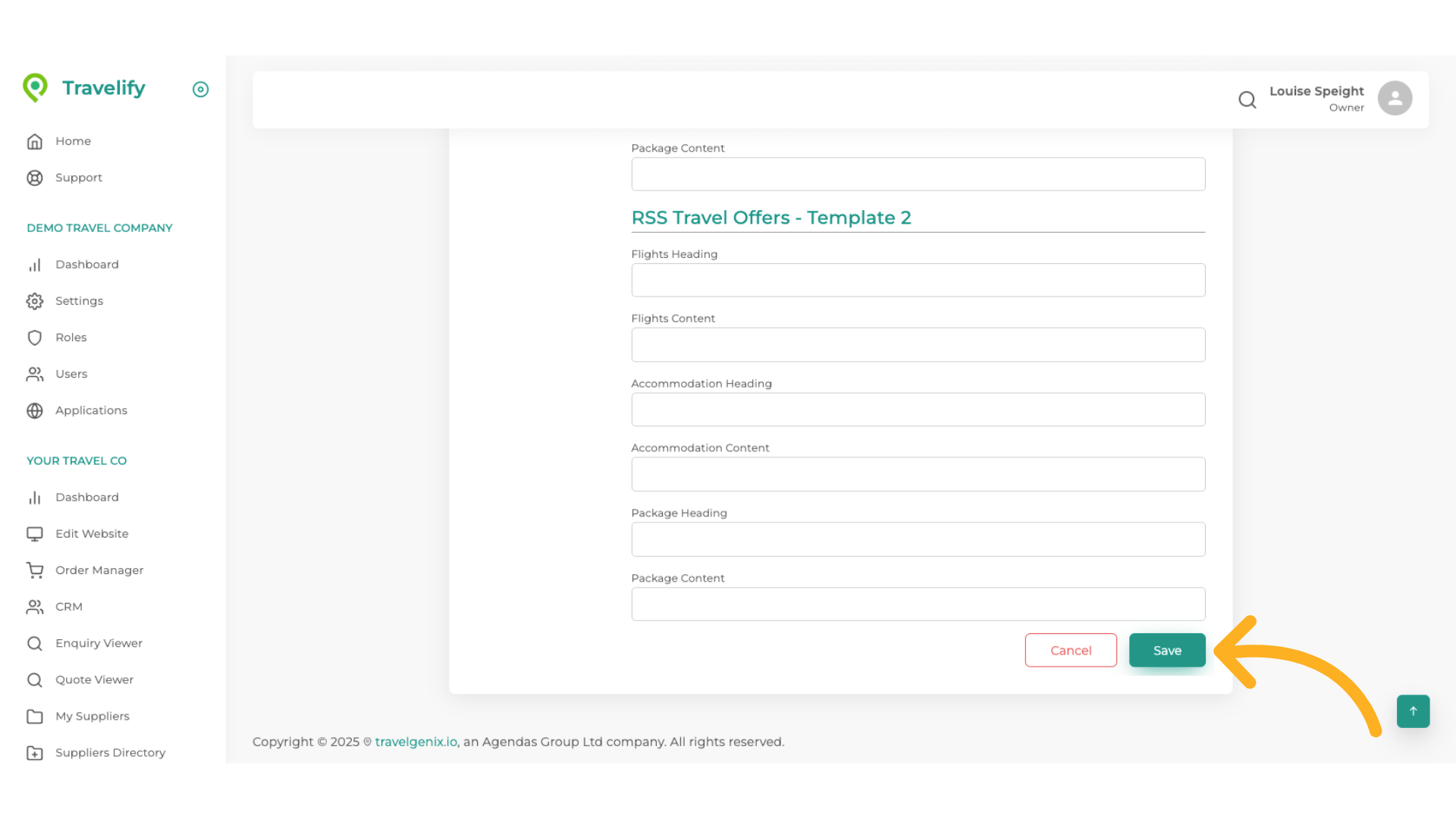Open CRM in the sidebar

coord(68,607)
